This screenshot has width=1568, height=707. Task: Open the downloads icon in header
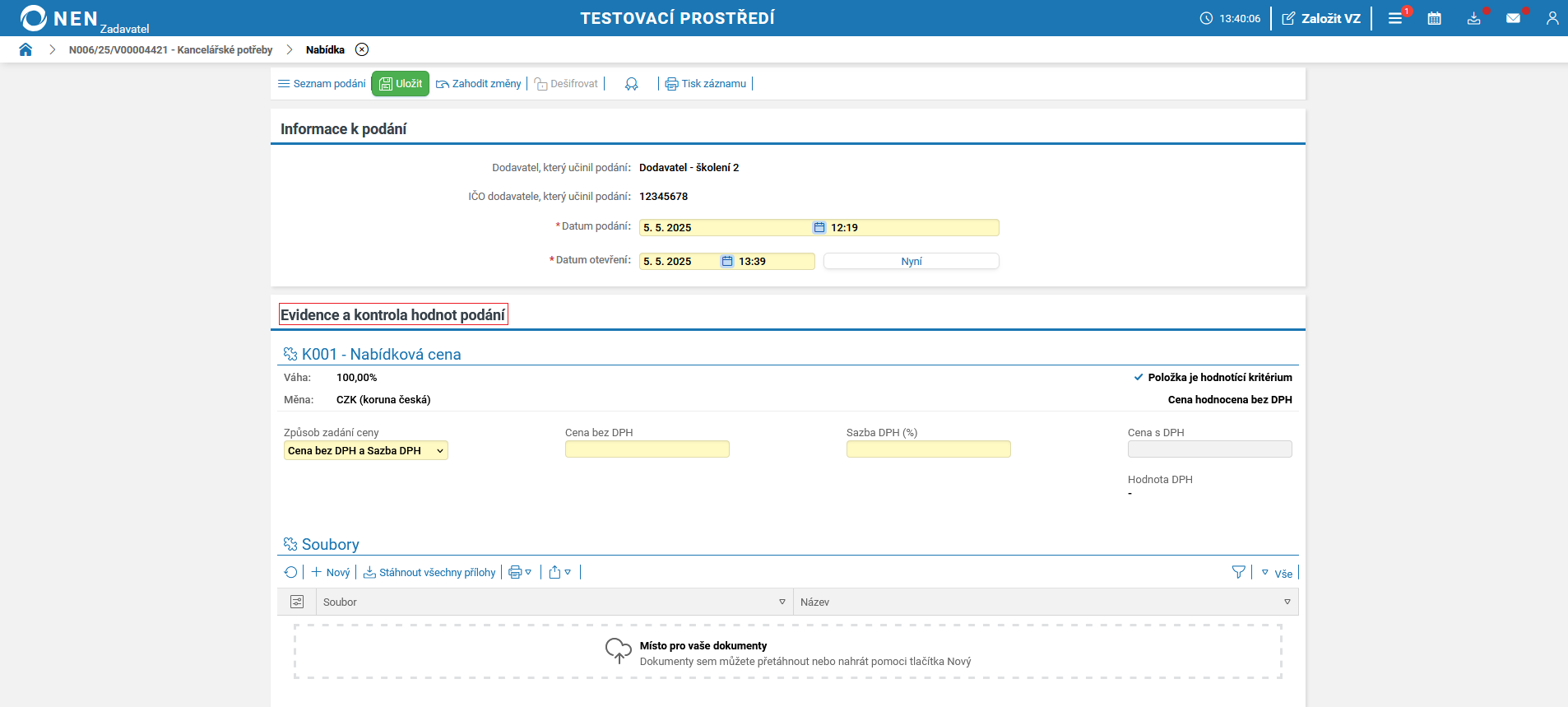[1473, 18]
